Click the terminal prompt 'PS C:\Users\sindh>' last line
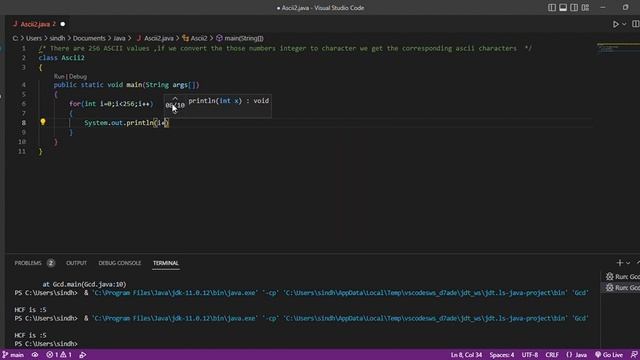 click(46, 344)
